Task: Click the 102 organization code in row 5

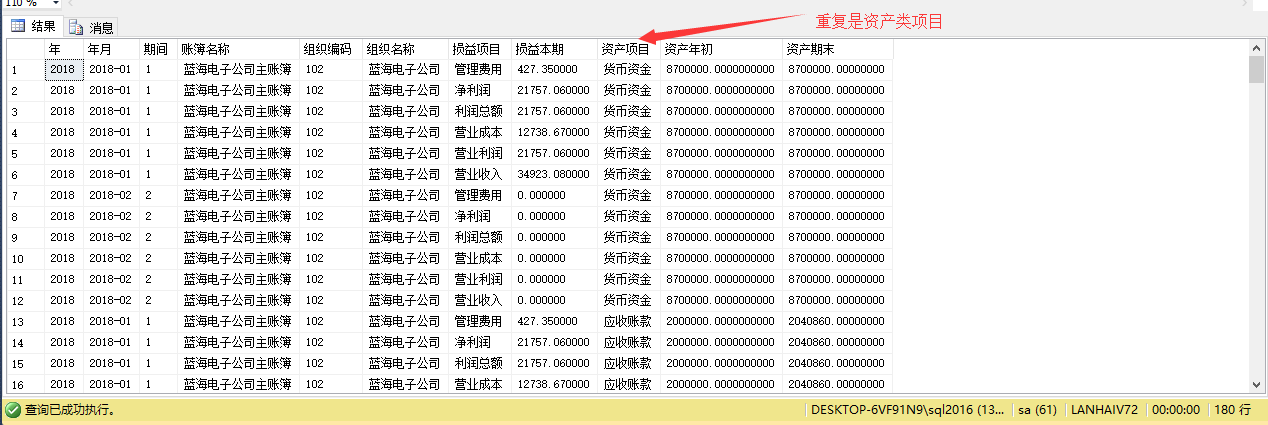Action: point(331,153)
